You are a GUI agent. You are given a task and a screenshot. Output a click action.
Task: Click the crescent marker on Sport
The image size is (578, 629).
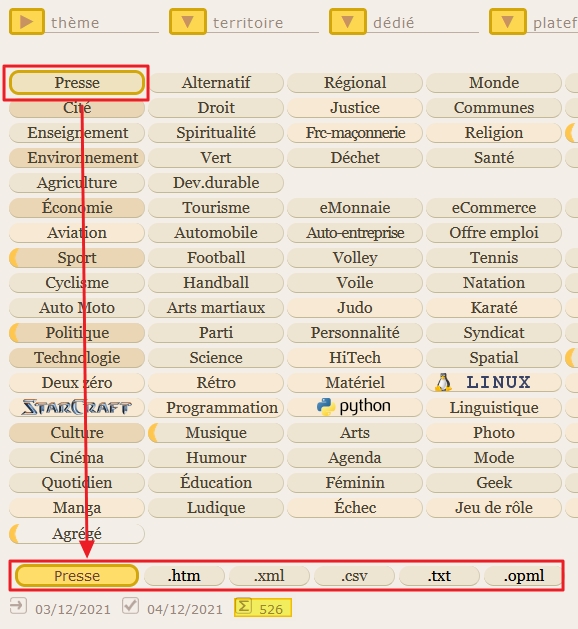point(14,258)
